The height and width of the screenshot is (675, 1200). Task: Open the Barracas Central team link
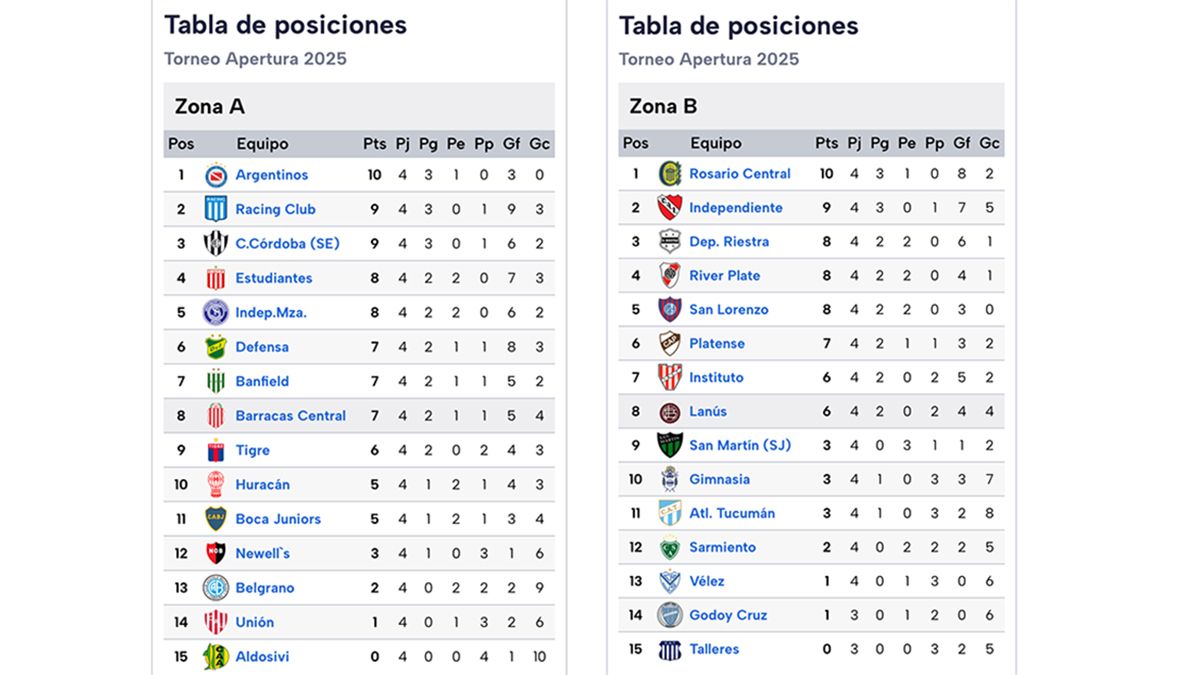pos(291,416)
